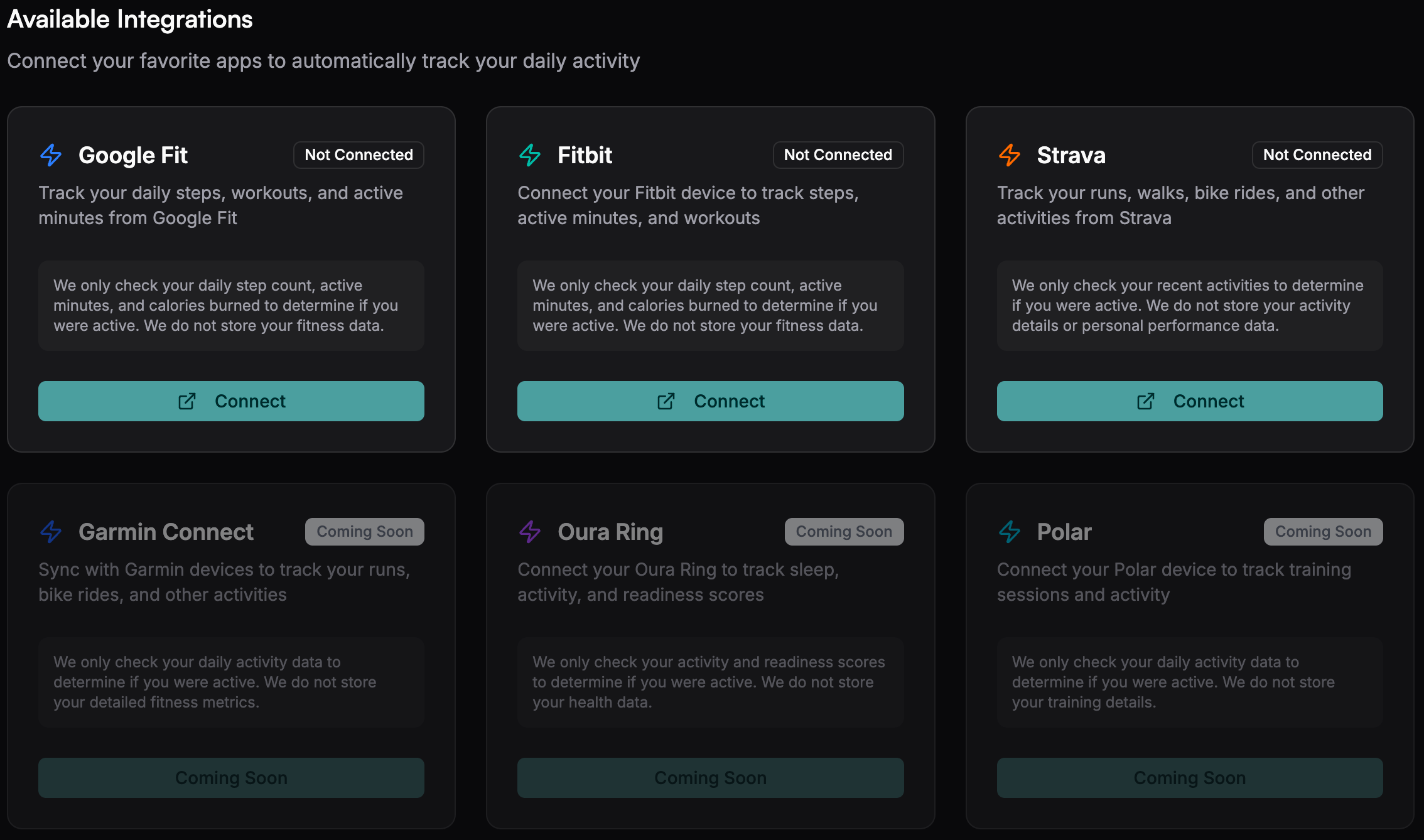Click Polar's bottom Coming Soon button
Screen dimensions: 1424x840
[x=1190, y=778]
